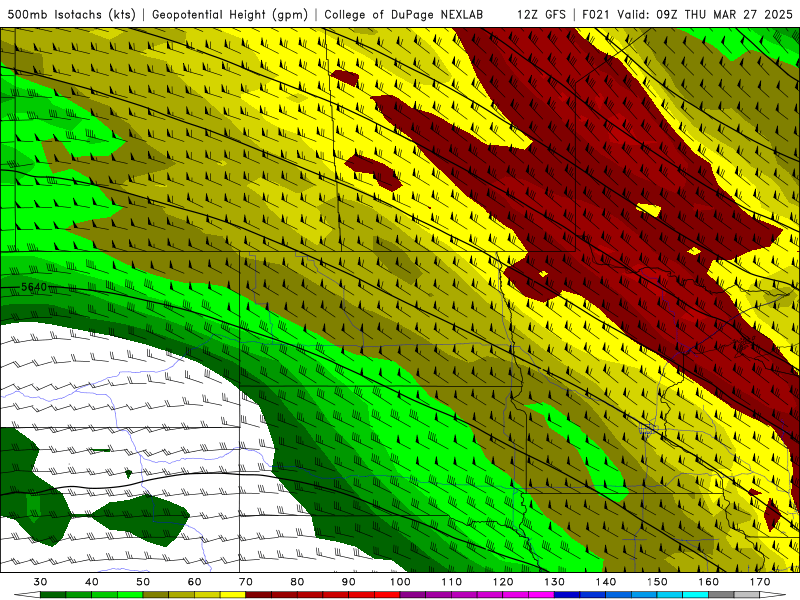Click the 'Geopotential Height (gpm)' title text
The image size is (800, 600).
[x=230, y=14]
